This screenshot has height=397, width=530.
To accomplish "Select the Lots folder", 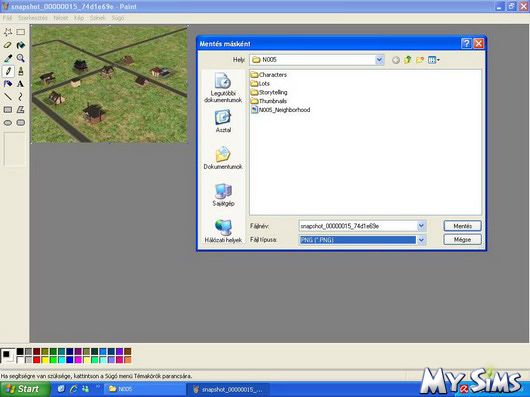I will 260,83.
